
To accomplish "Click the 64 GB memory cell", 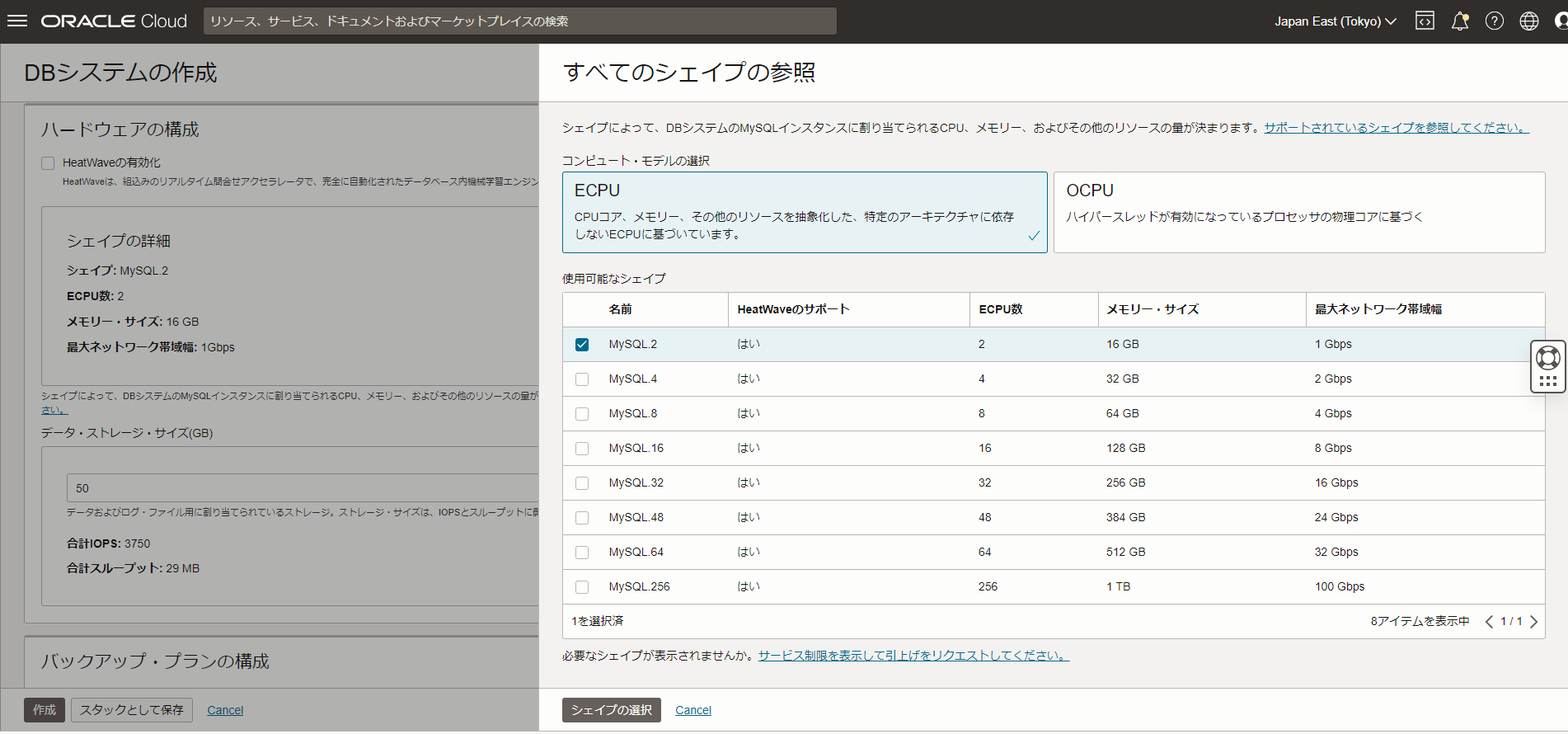I will [1123, 414].
